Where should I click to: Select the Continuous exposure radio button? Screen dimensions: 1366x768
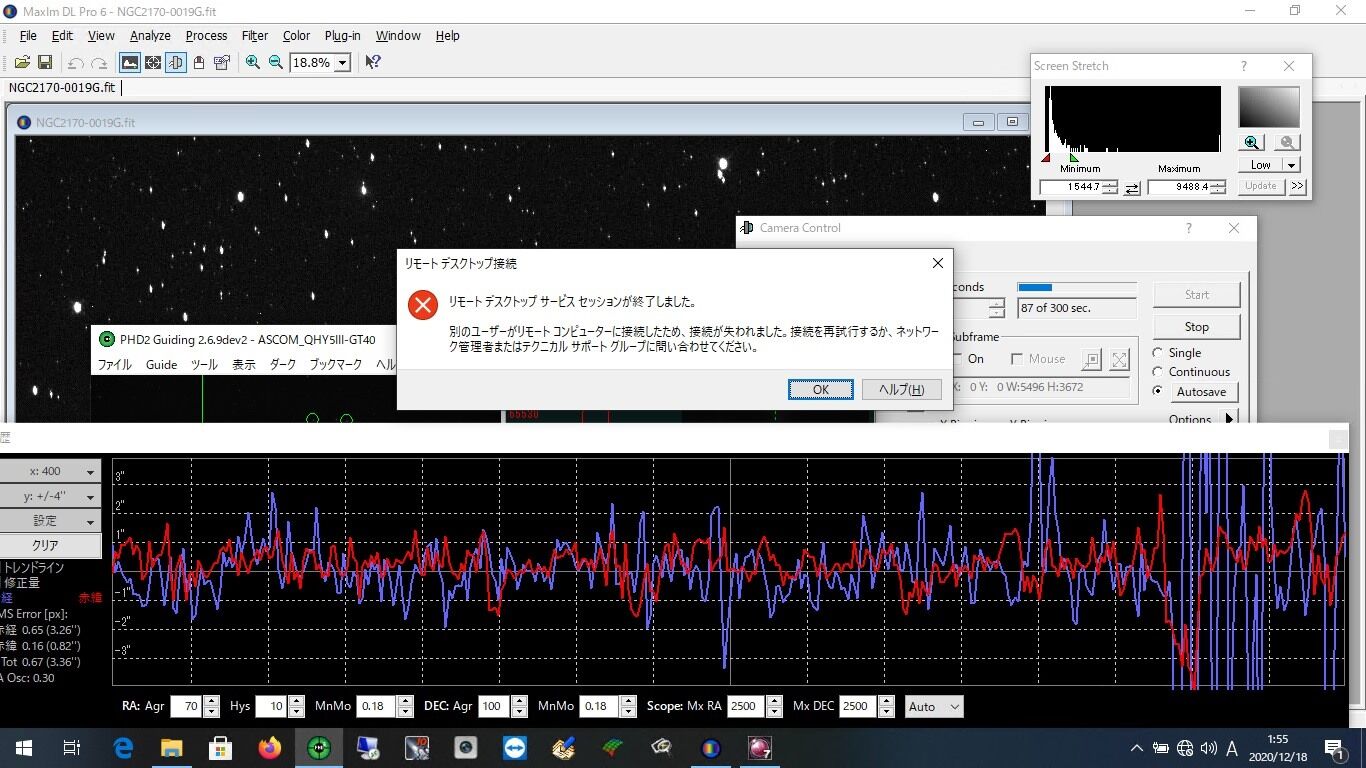tap(1158, 372)
